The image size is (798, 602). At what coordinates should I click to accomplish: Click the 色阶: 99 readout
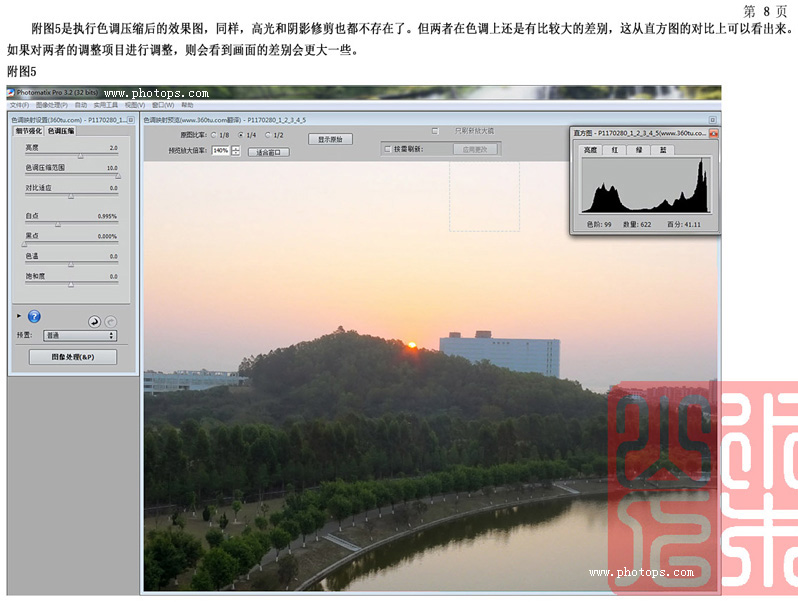click(599, 224)
